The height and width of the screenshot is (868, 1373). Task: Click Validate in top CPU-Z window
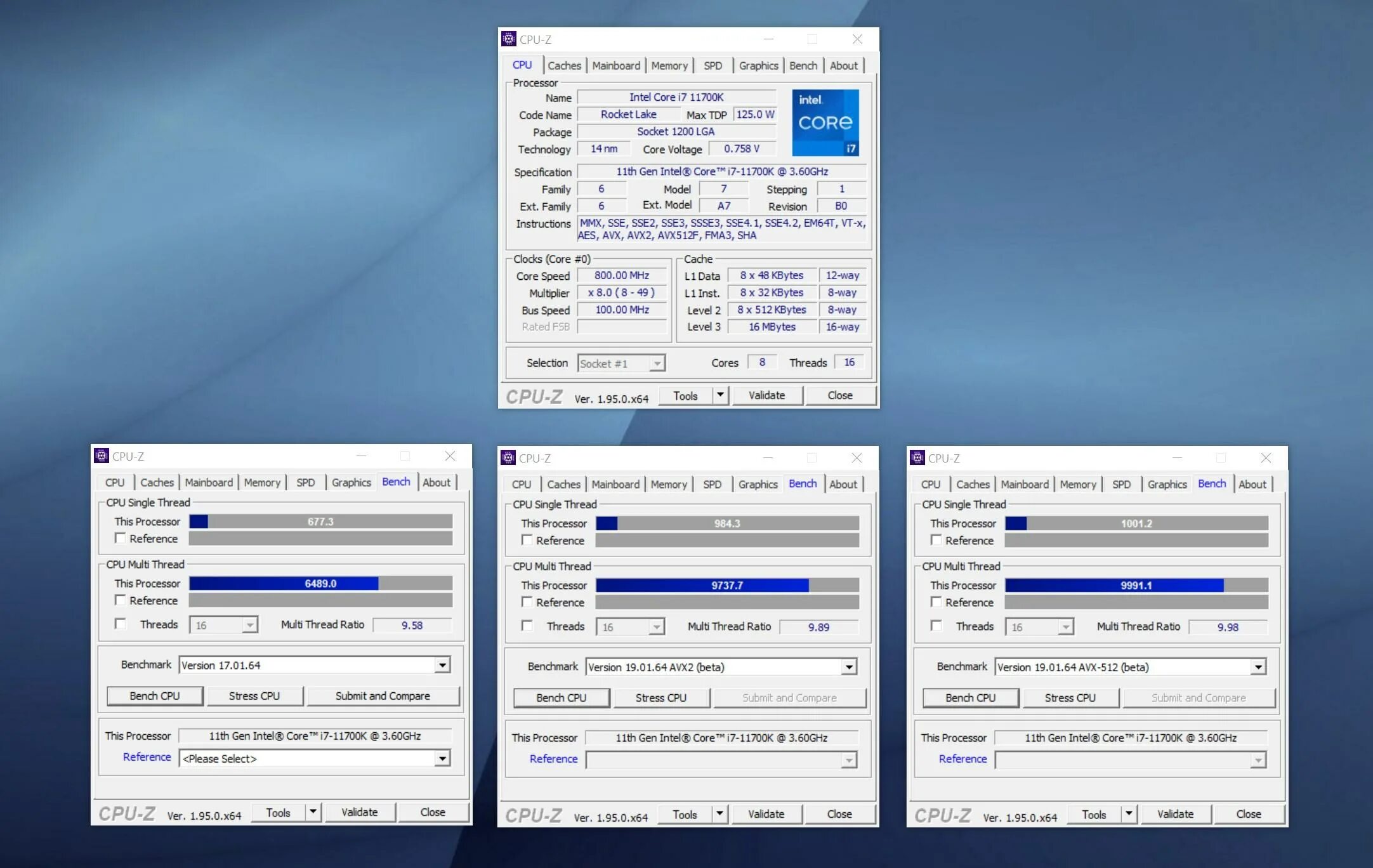[x=767, y=395]
